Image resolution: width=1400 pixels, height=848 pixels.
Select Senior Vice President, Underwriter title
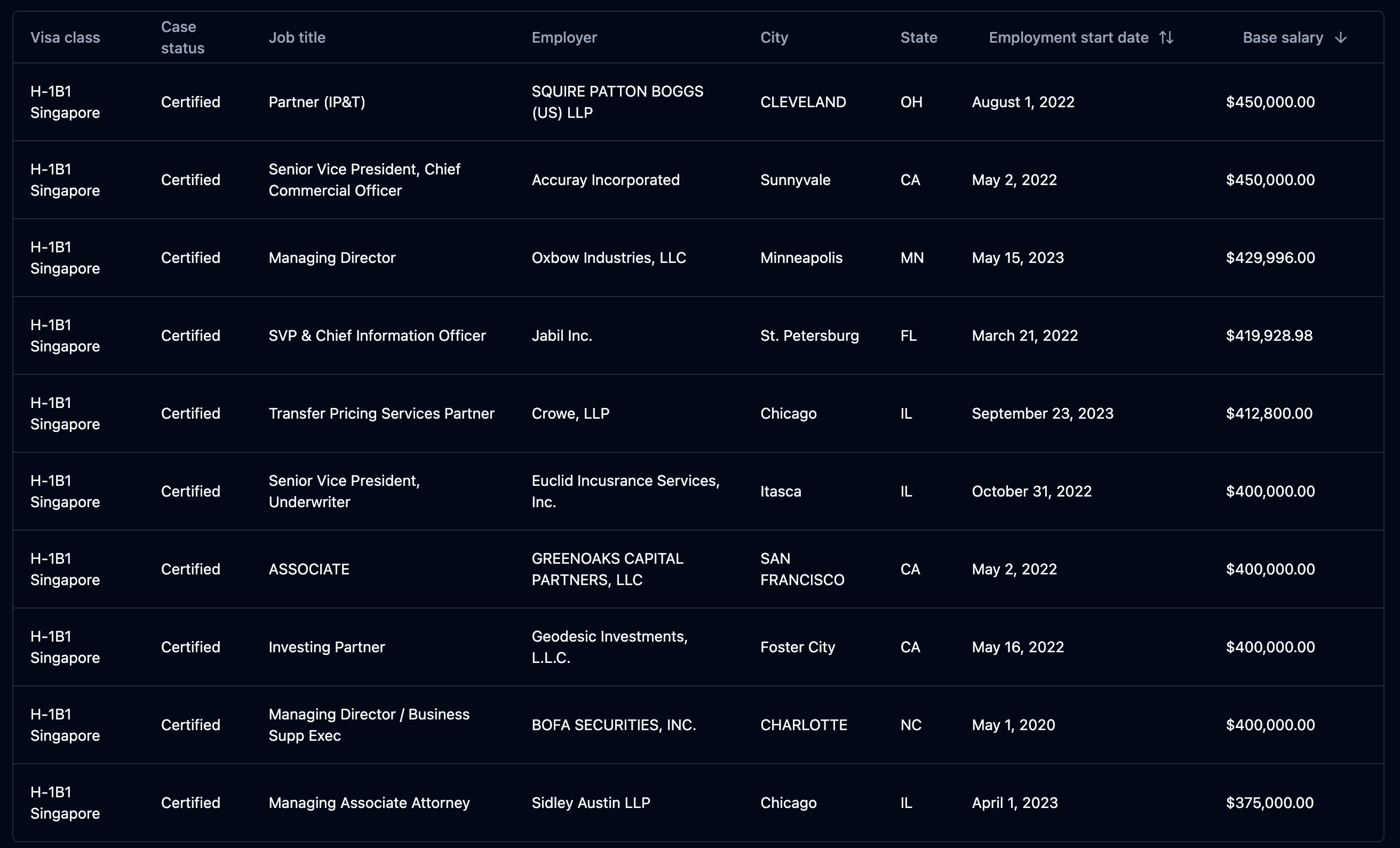coord(344,491)
